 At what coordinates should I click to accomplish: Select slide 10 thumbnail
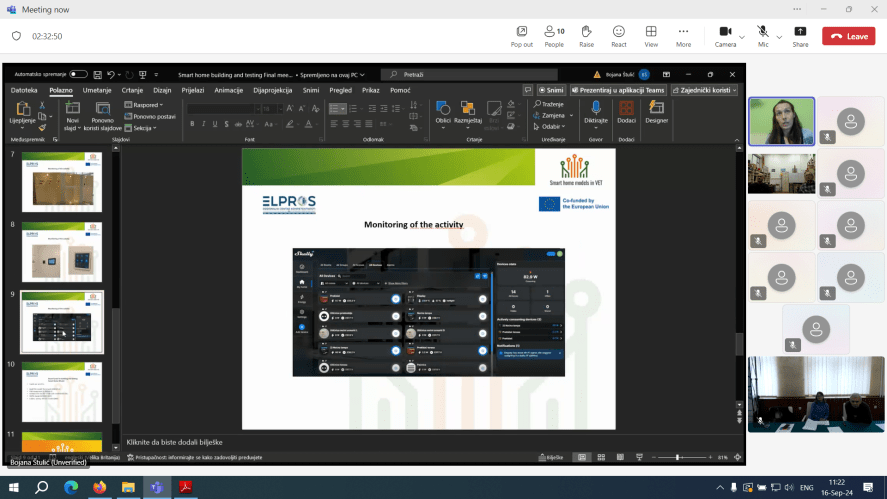coord(62,392)
